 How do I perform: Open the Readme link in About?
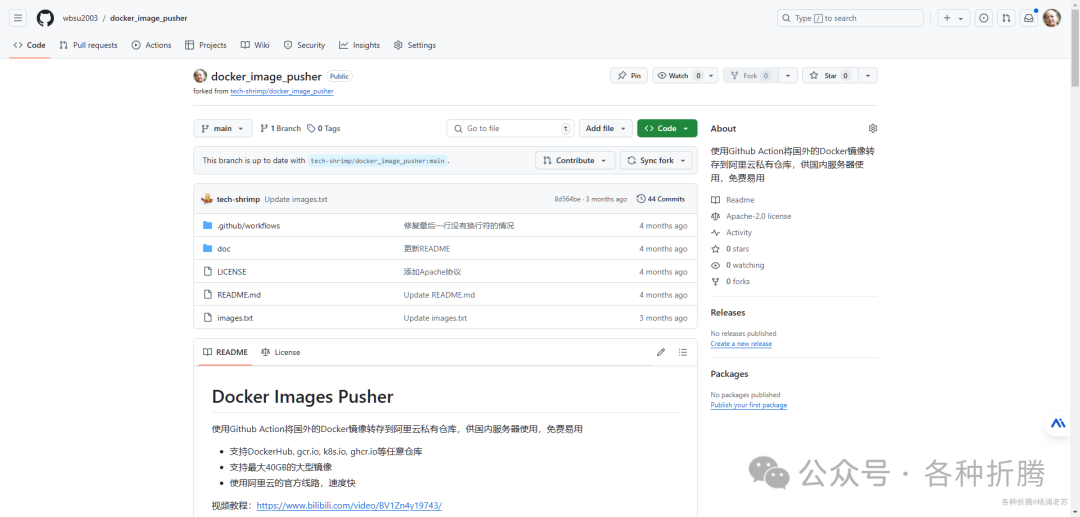tap(733, 200)
